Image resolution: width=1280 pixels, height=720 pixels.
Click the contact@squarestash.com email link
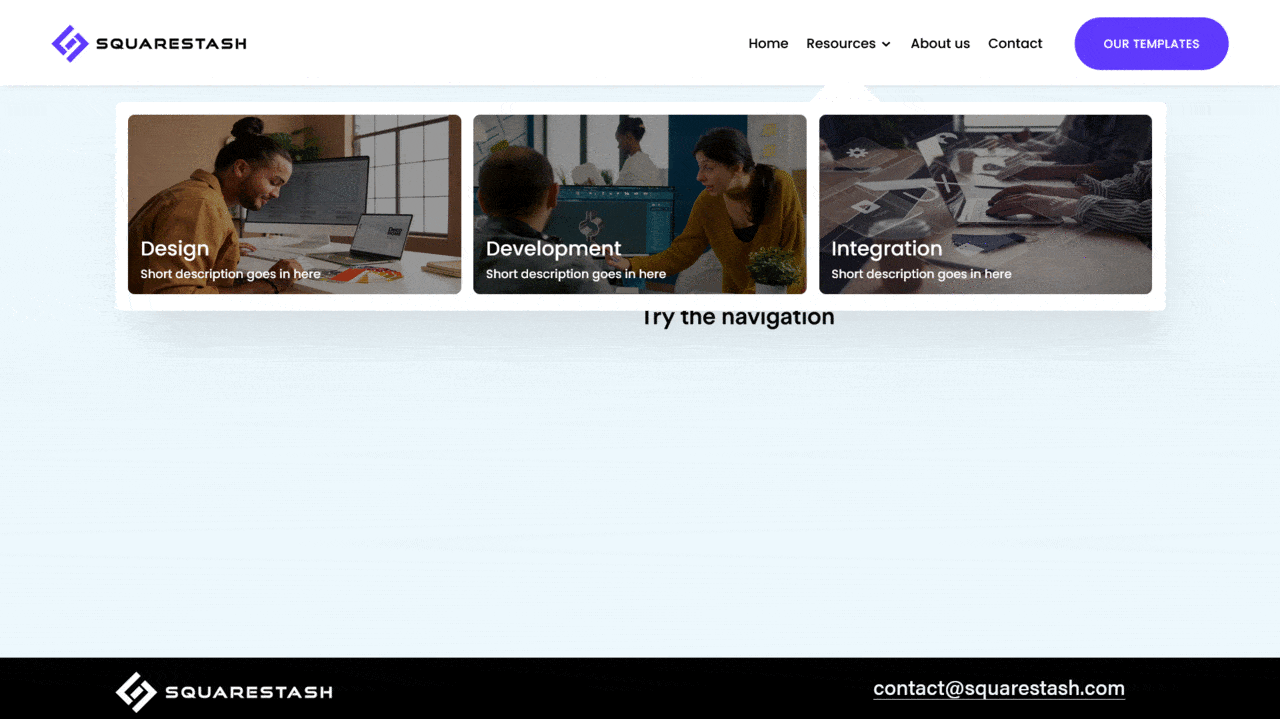998,688
